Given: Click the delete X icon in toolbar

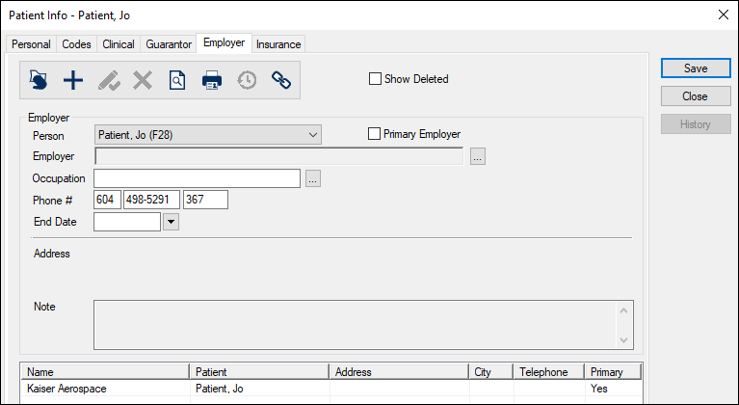Looking at the screenshot, I should coord(142,81).
